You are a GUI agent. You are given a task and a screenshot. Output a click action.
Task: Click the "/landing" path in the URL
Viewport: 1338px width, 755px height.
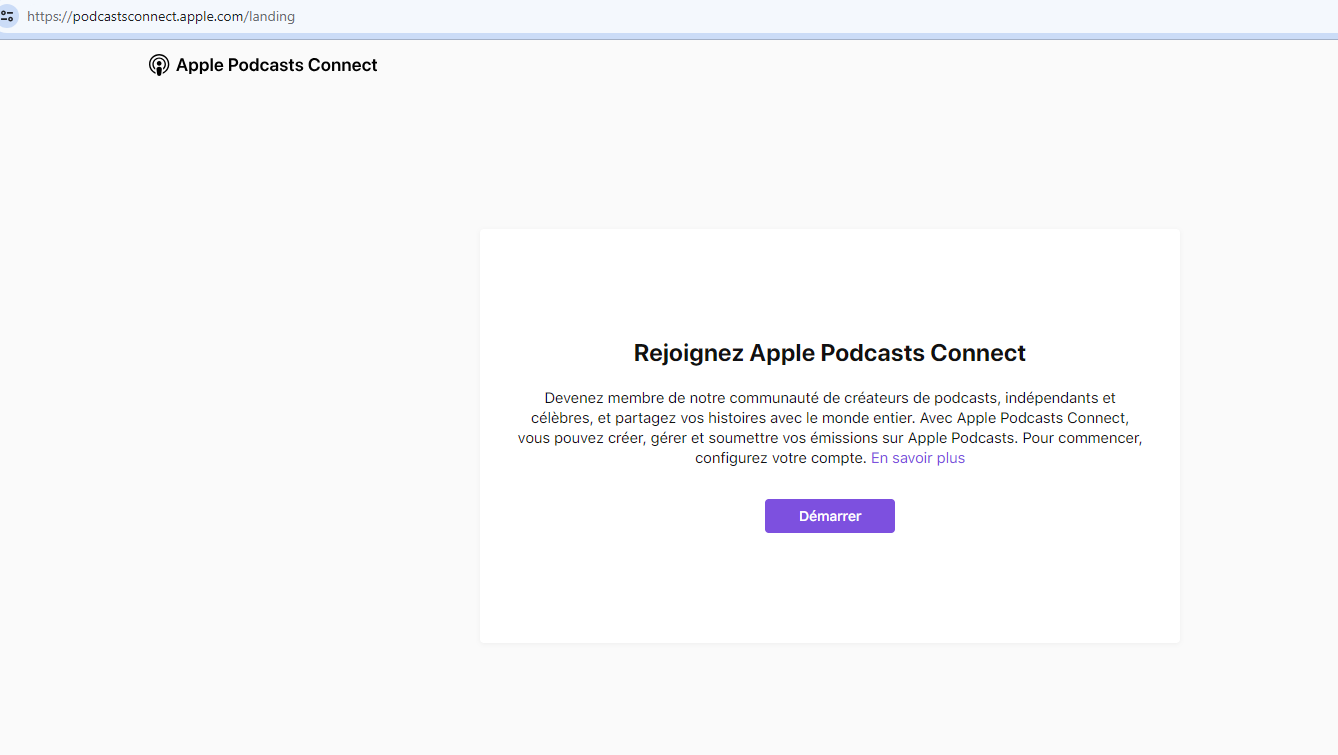tap(270, 17)
